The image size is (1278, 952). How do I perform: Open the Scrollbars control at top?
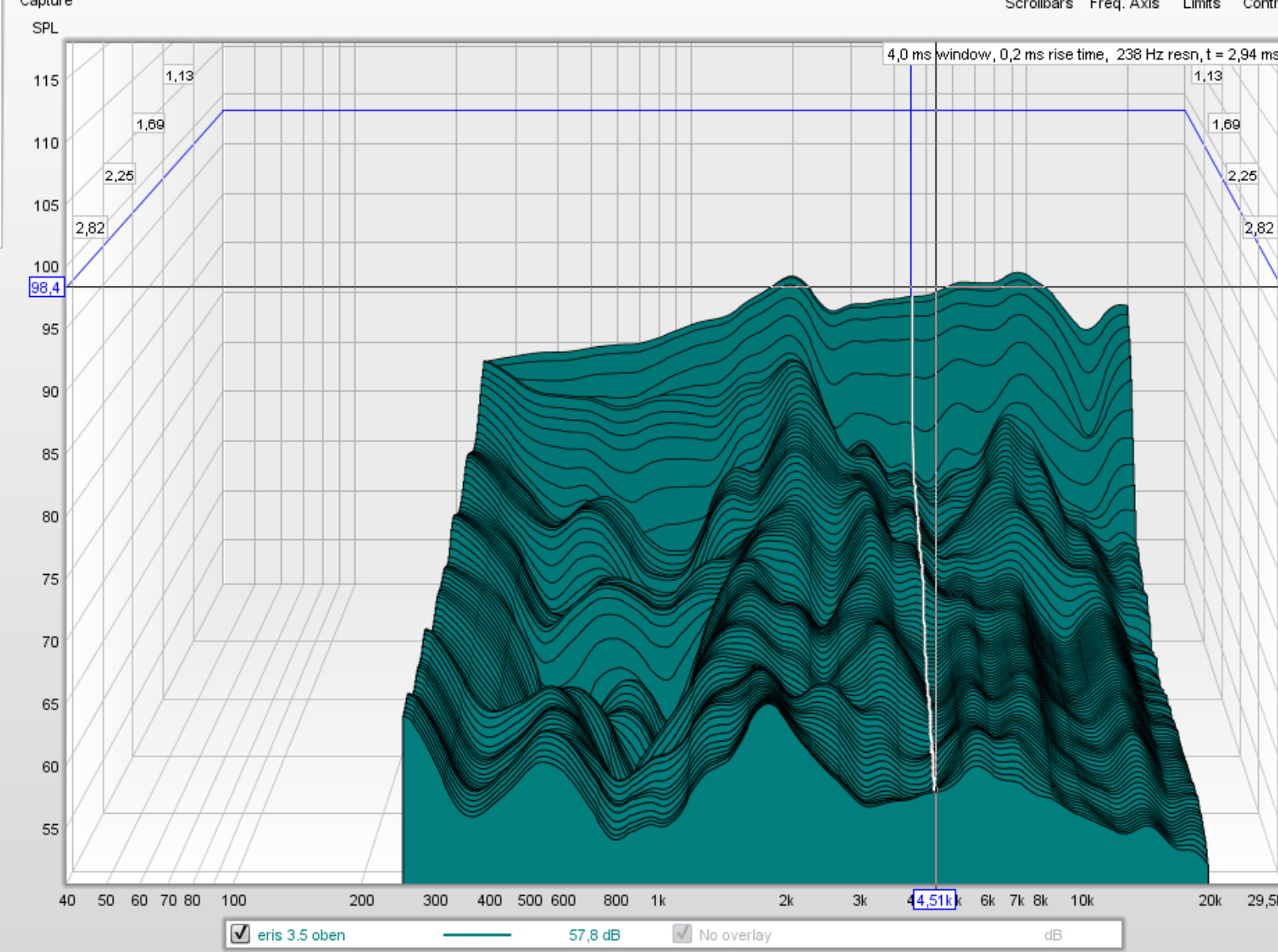(1039, 5)
